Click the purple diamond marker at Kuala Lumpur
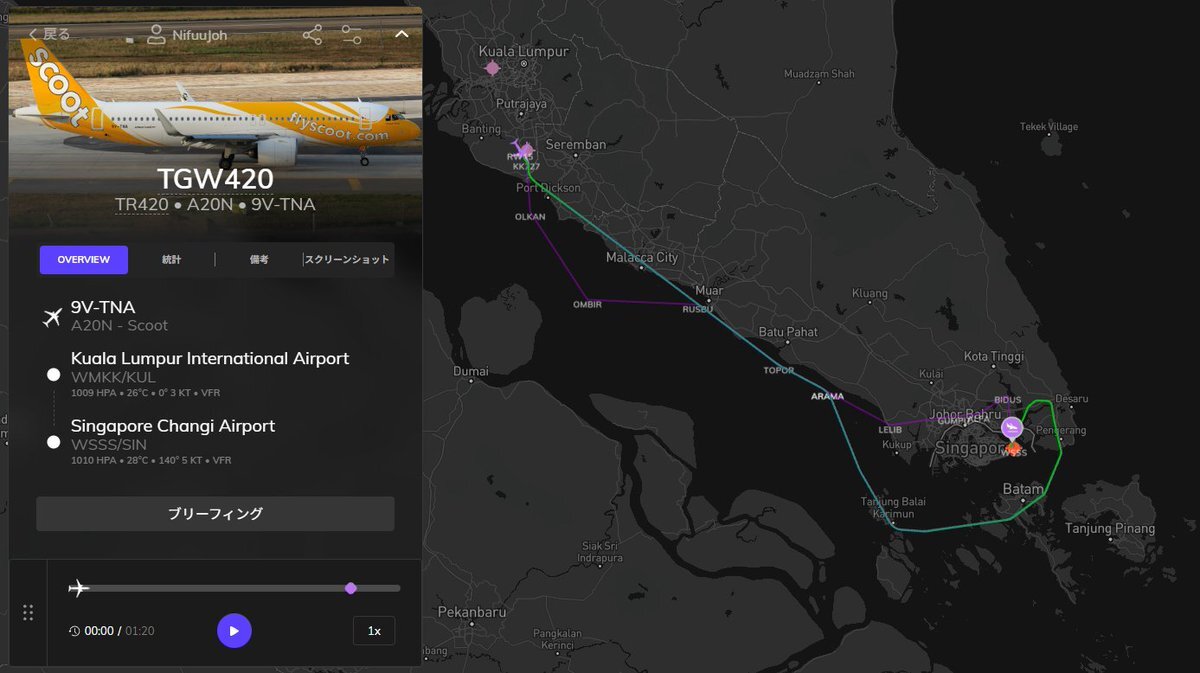The height and width of the screenshot is (673, 1200). point(492,68)
